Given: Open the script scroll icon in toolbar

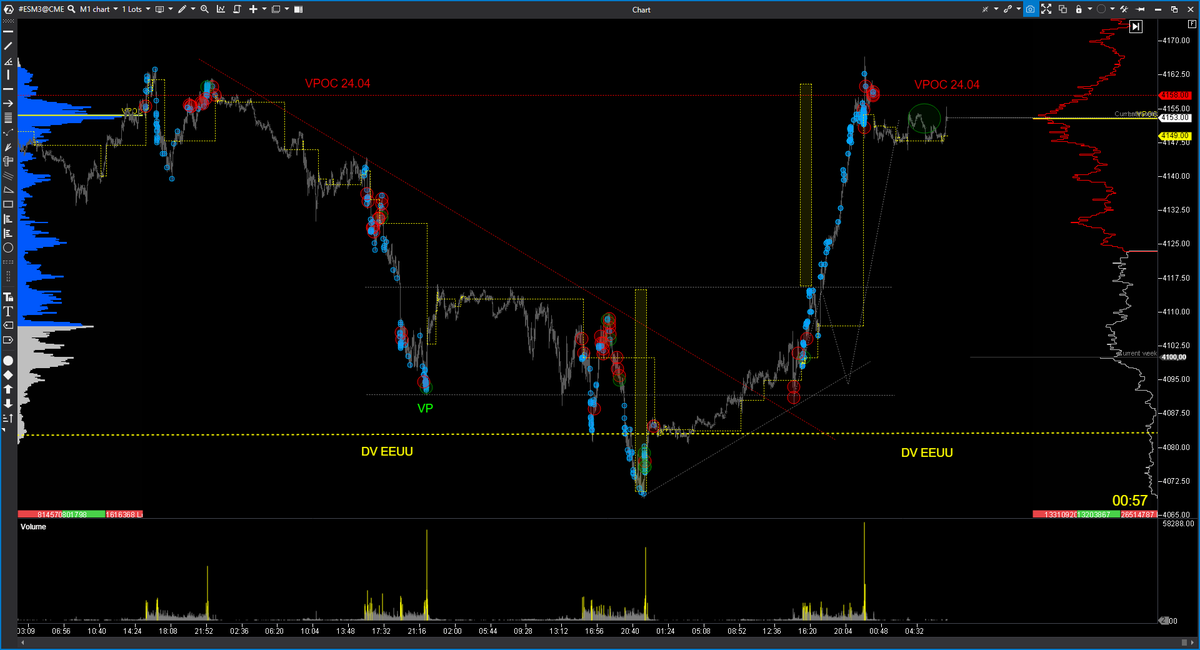Looking at the screenshot, I should coord(236,9).
